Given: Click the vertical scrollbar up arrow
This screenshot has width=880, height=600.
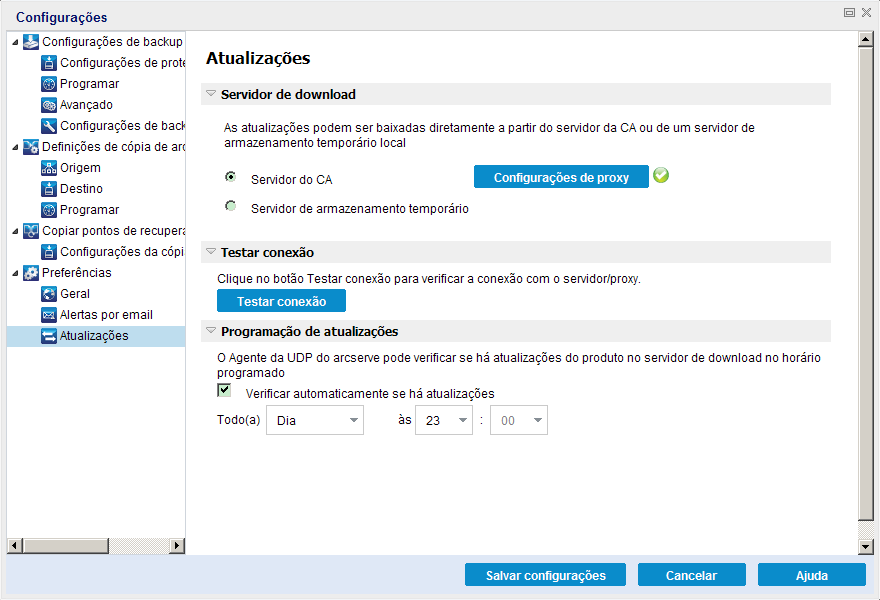Looking at the screenshot, I should point(865,40).
